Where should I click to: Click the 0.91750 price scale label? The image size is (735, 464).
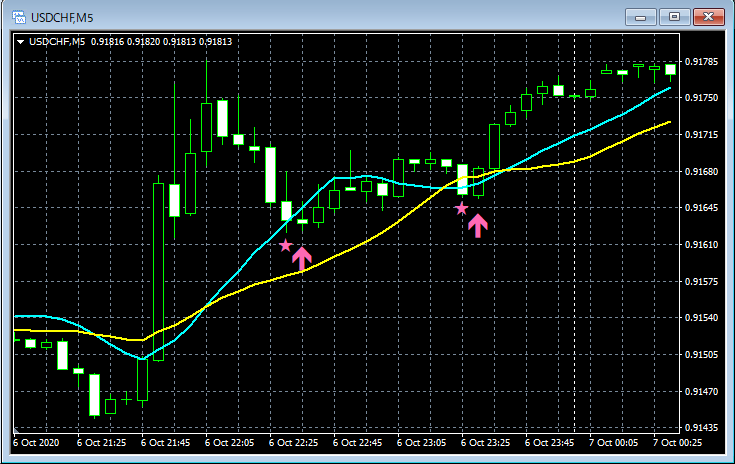point(701,98)
